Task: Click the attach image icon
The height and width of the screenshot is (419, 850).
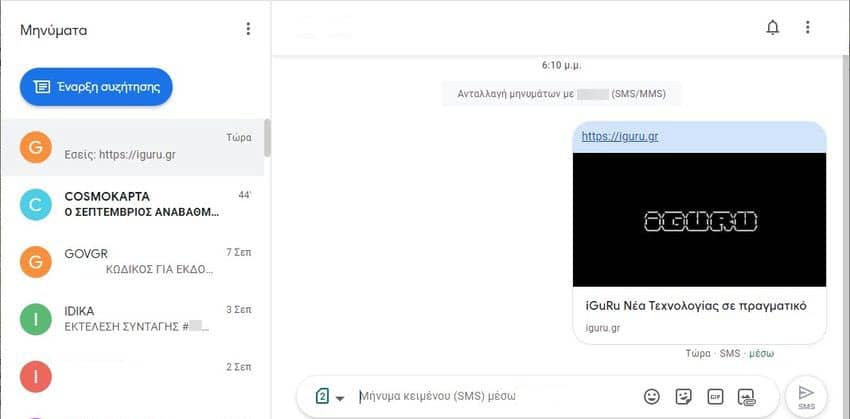Action: pos(747,397)
